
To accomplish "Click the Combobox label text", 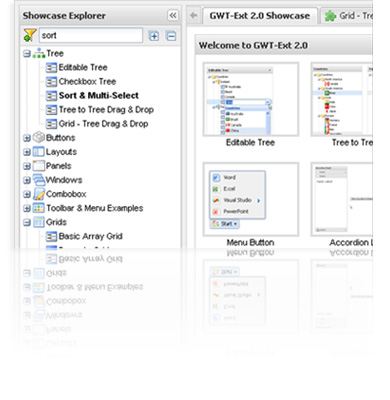I will (66, 194).
